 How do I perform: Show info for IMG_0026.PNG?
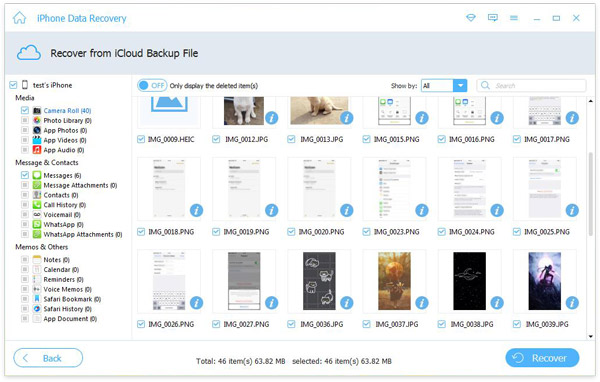[x=196, y=303]
